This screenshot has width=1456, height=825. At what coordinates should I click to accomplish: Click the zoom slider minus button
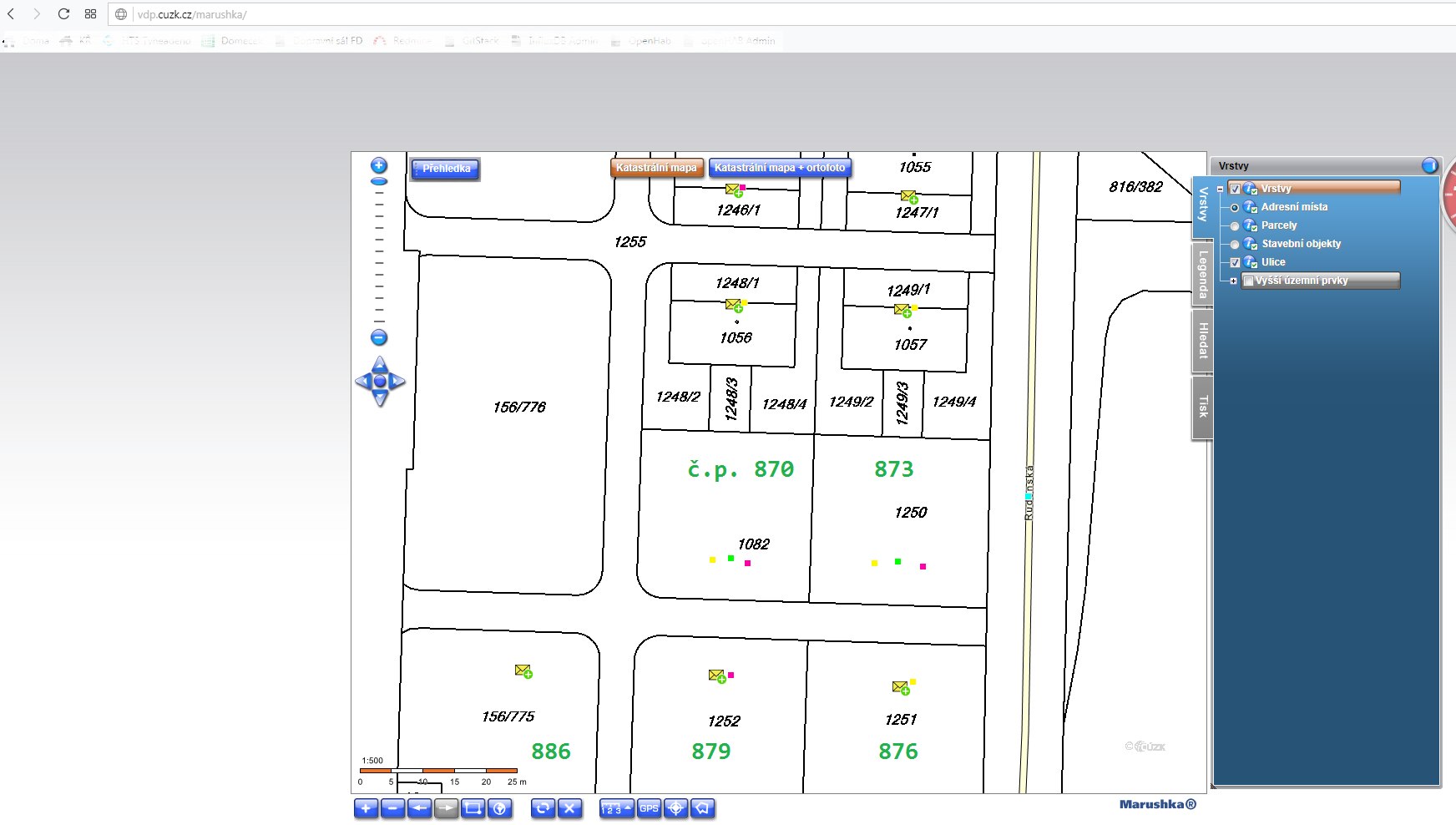pos(379,338)
